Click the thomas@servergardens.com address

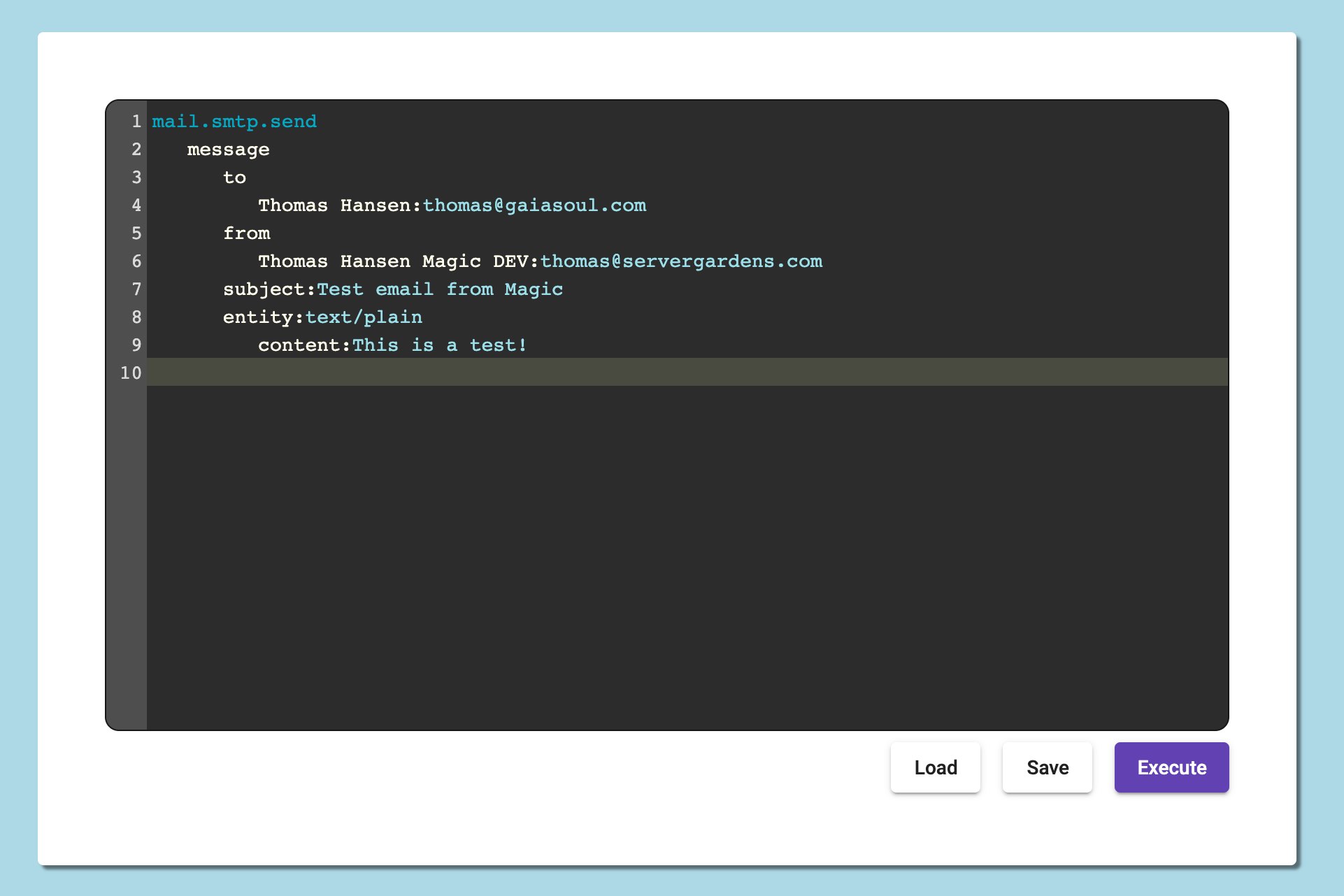[681, 261]
